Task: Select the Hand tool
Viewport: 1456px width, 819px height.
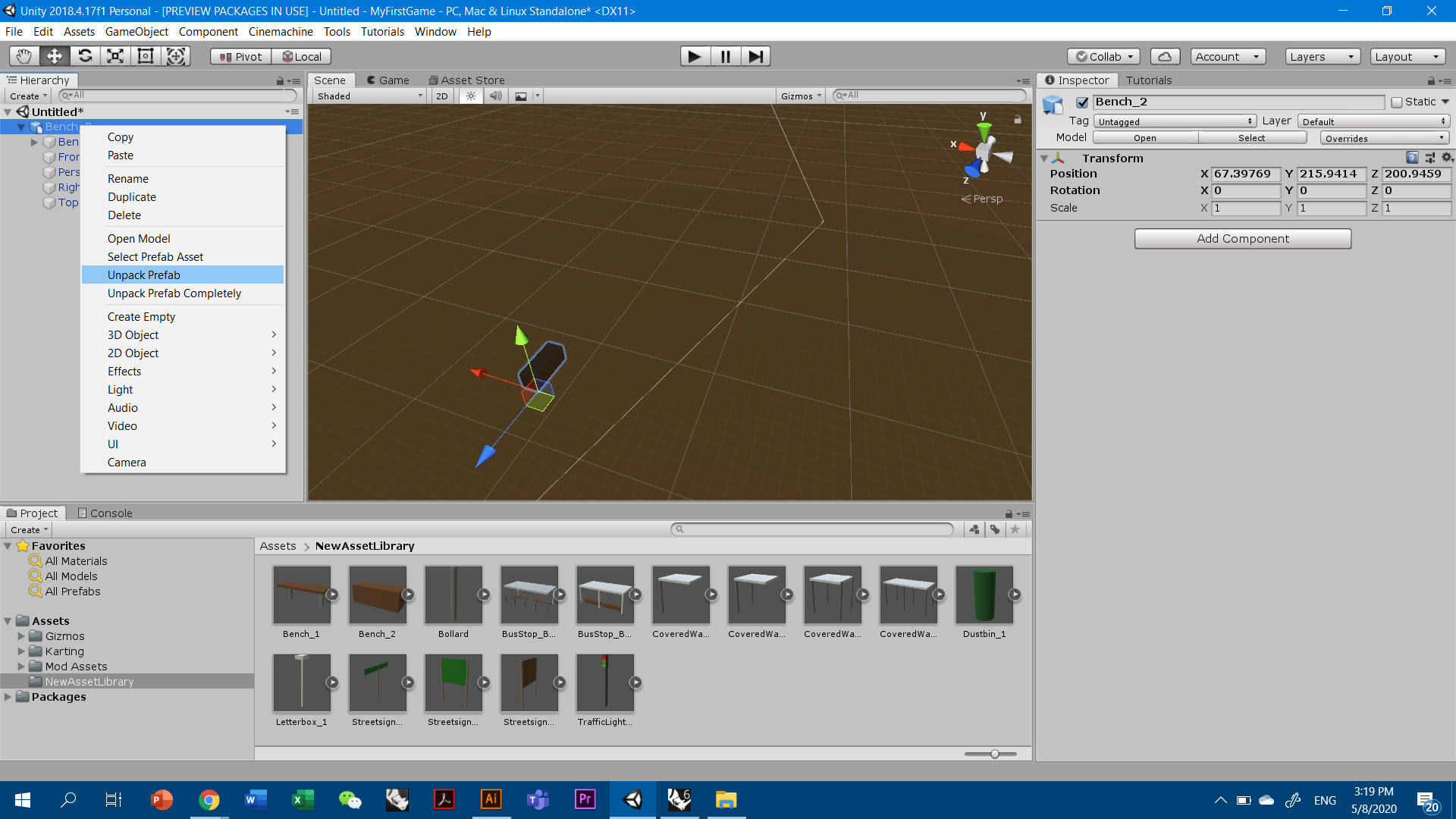Action: [24, 56]
